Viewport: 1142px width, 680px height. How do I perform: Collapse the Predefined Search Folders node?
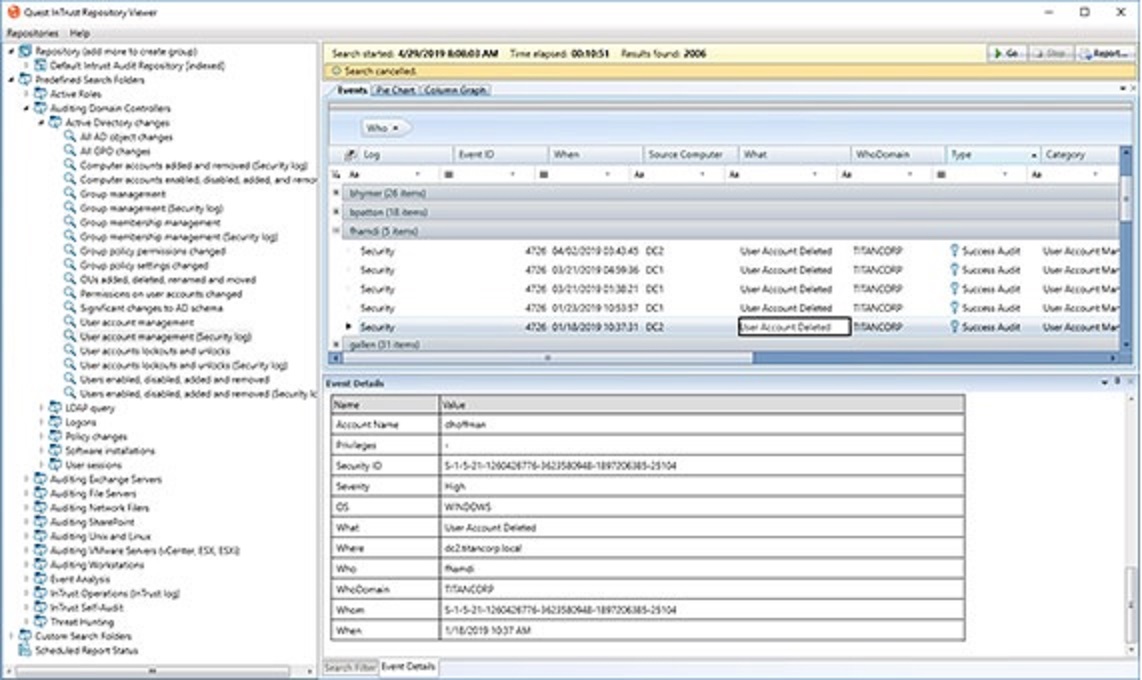click(12, 79)
